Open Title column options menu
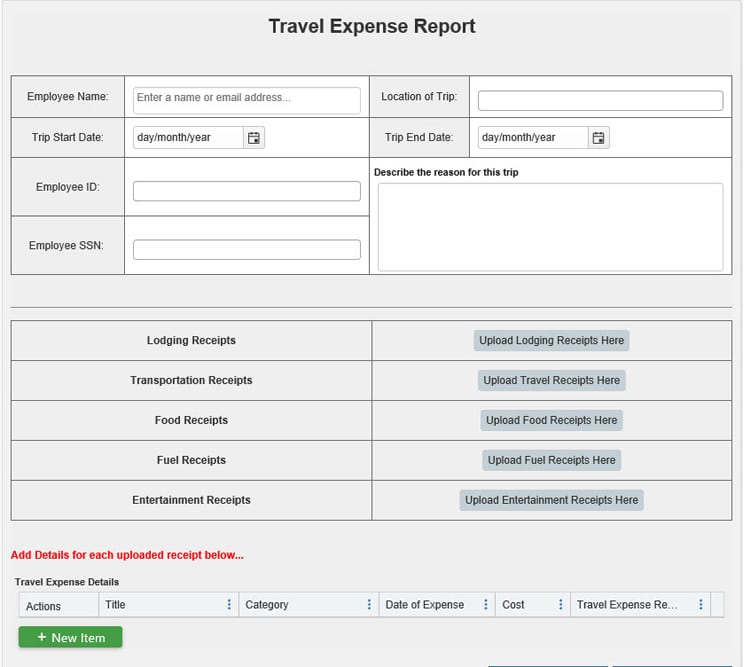 [229, 605]
